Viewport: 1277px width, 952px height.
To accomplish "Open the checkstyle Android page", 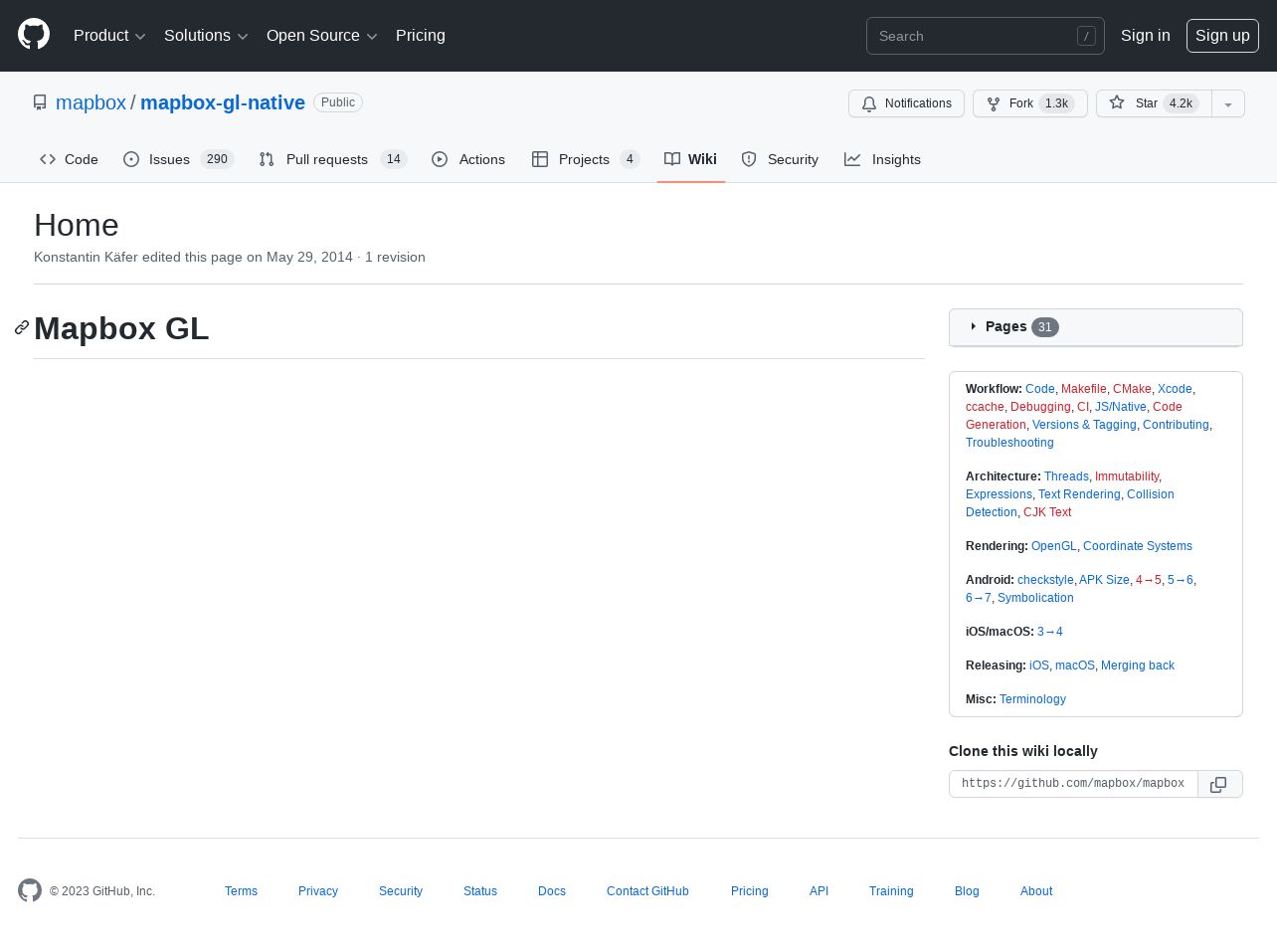I will click(1045, 580).
